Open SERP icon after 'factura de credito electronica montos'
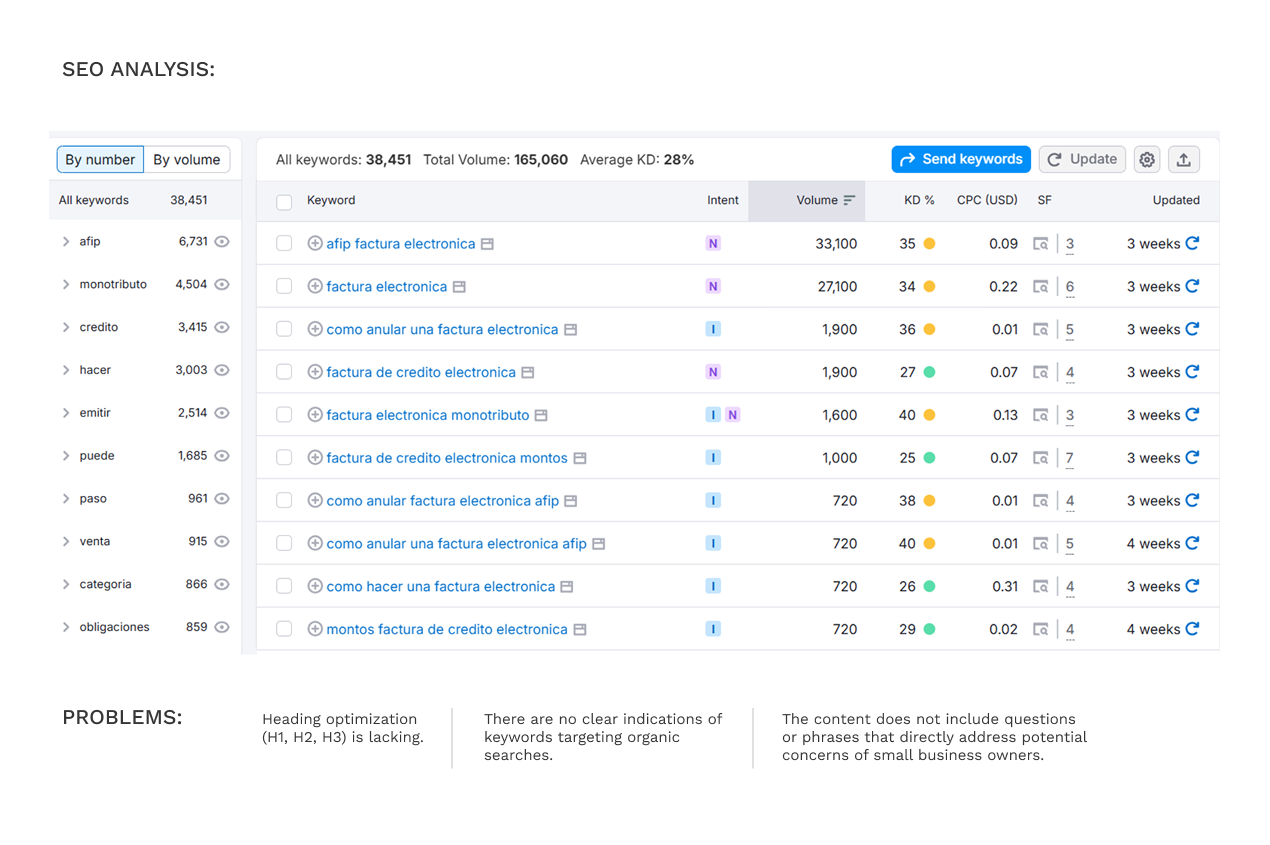The image size is (1270, 845). (579, 458)
